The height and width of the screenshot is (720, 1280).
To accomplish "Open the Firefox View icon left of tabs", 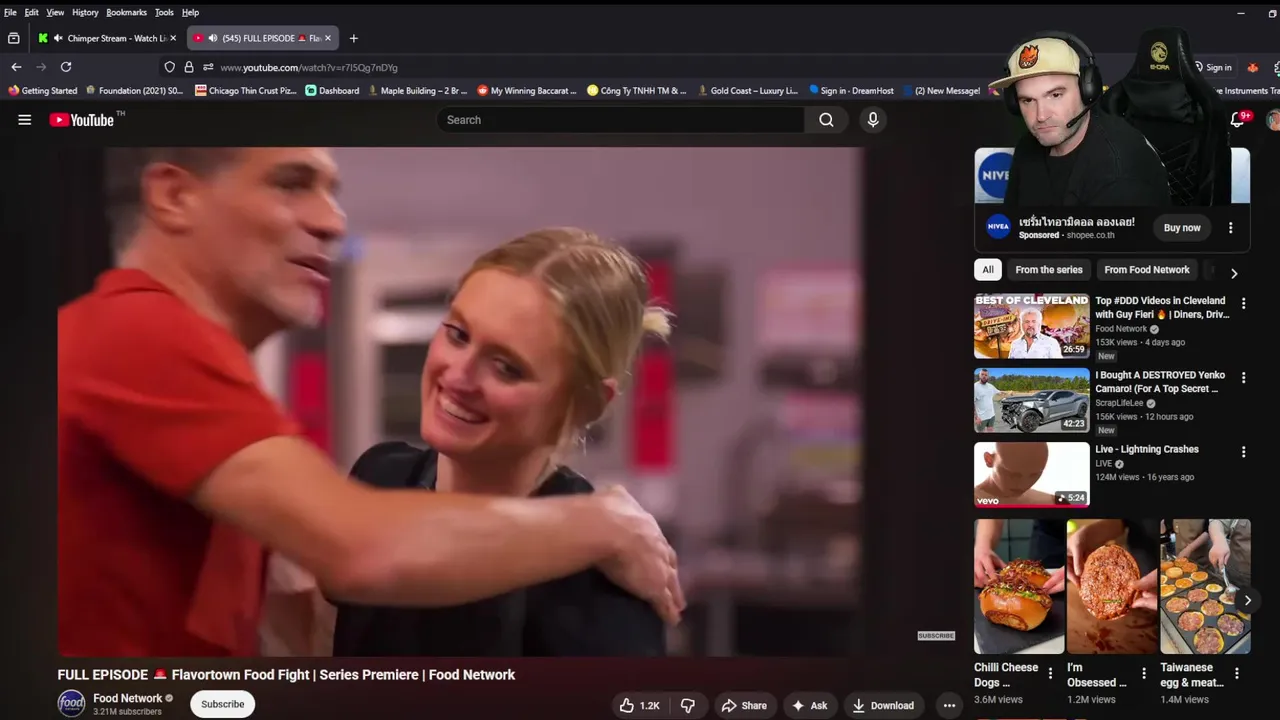I will [x=14, y=38].
